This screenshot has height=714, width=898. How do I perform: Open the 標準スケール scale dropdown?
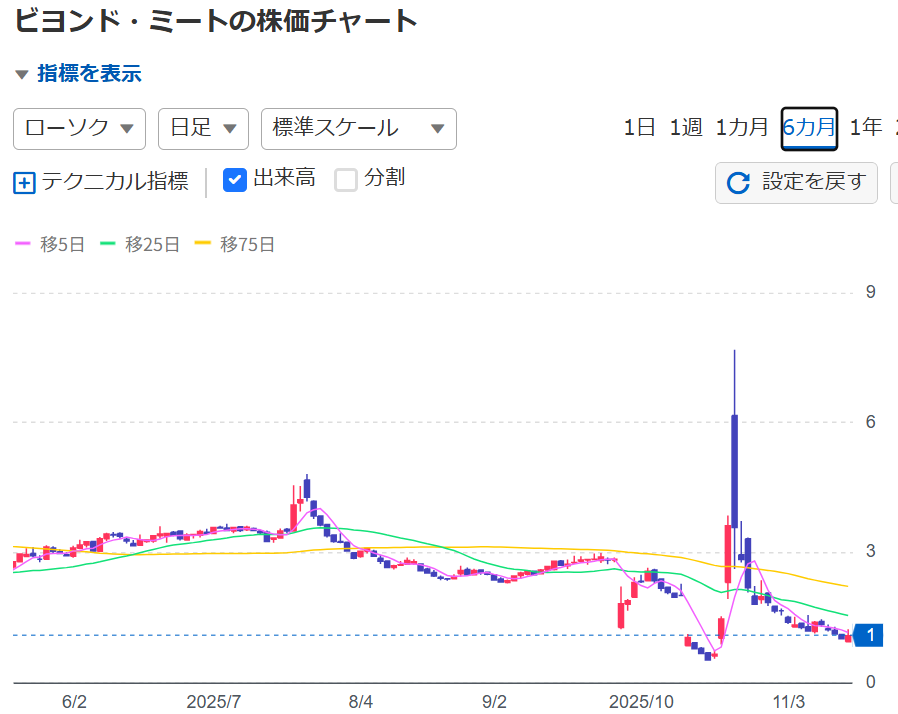click(358, 128)
